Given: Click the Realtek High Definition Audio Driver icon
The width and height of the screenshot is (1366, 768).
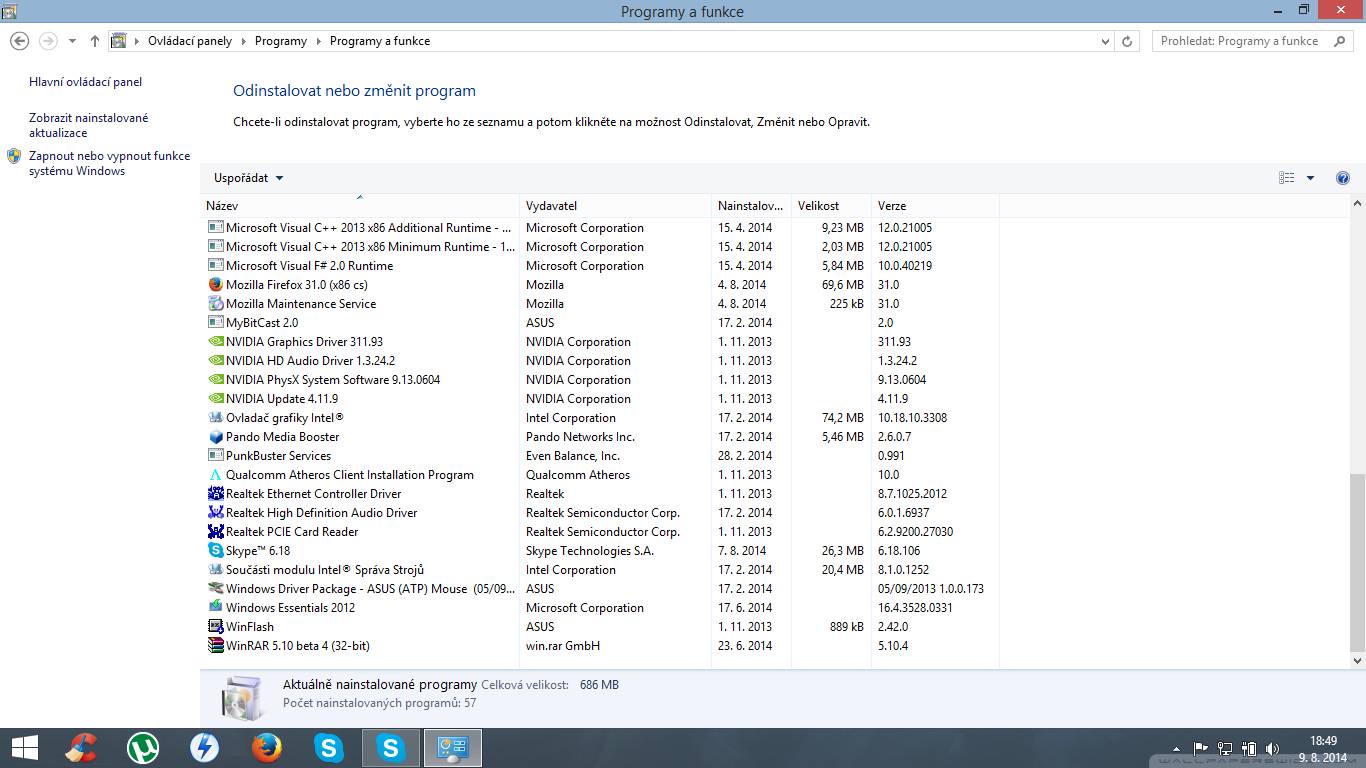Looking at the screenshot, I should pyautogui.click(x=215, y=513).
